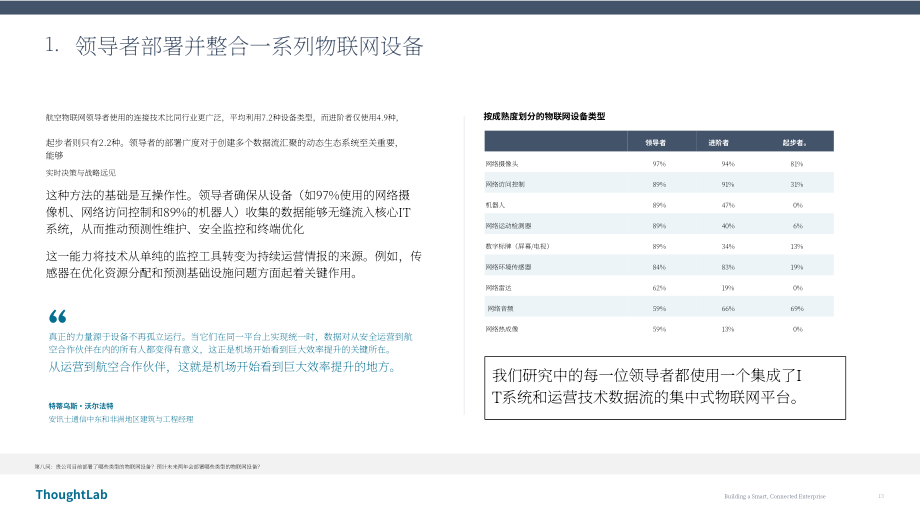This screenshot has width=920, height=518.
Task: Click the line "实时决策与战略远见"
Action: tap(80, 172)
